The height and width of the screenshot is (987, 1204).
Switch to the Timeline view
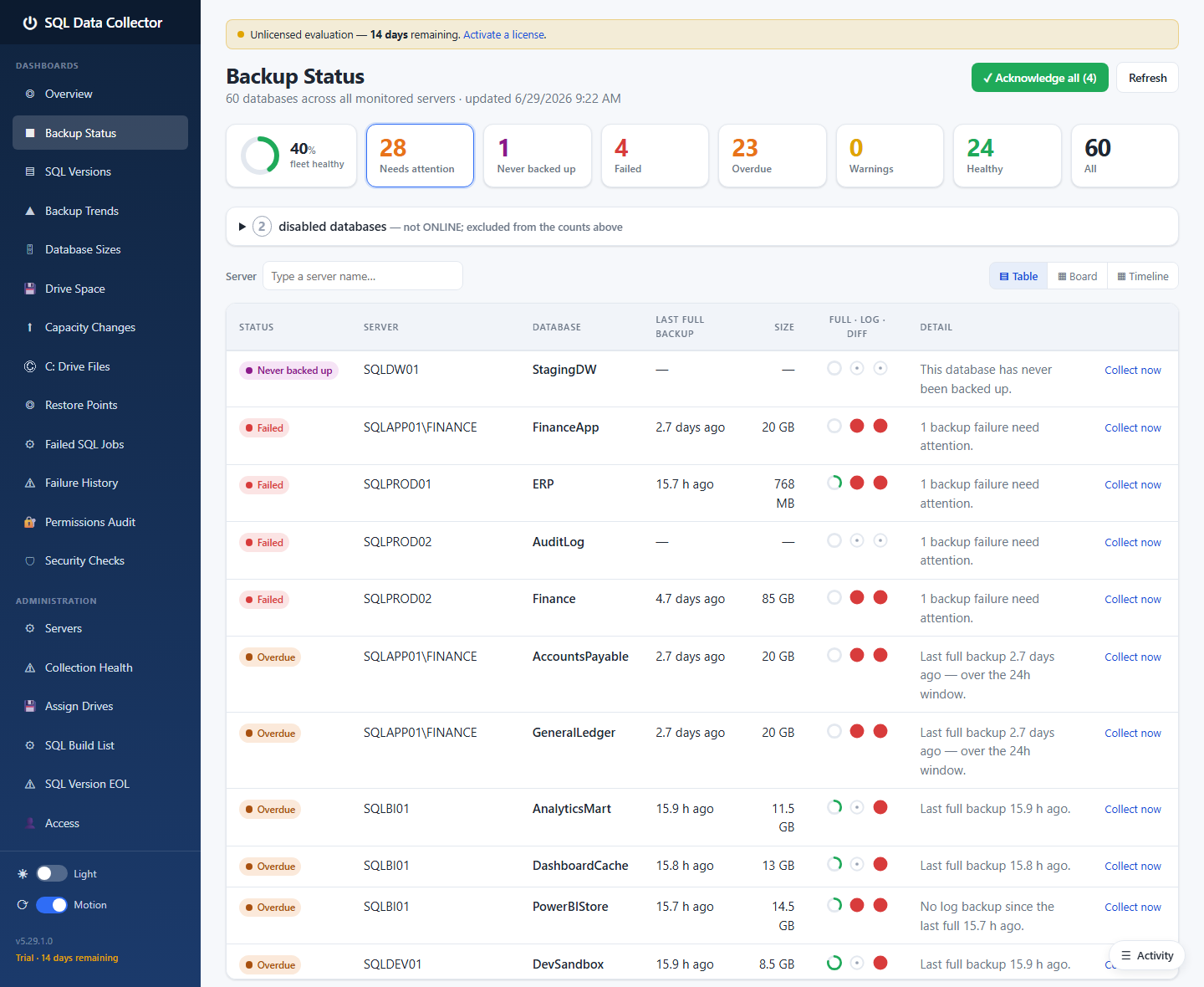[1143, 276]
